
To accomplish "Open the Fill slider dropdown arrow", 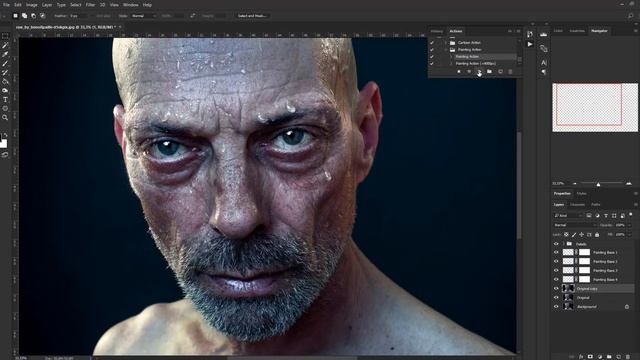I will pos(629,235).
